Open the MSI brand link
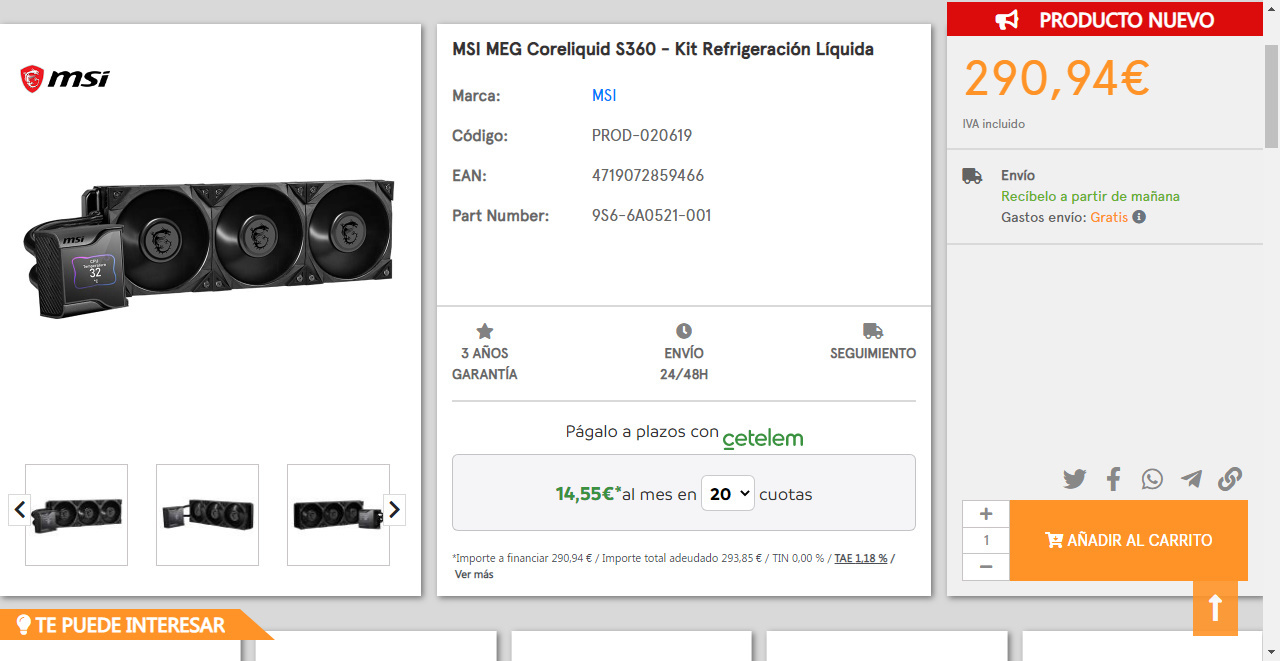The image size is (1280, 661). pos(604,96)
